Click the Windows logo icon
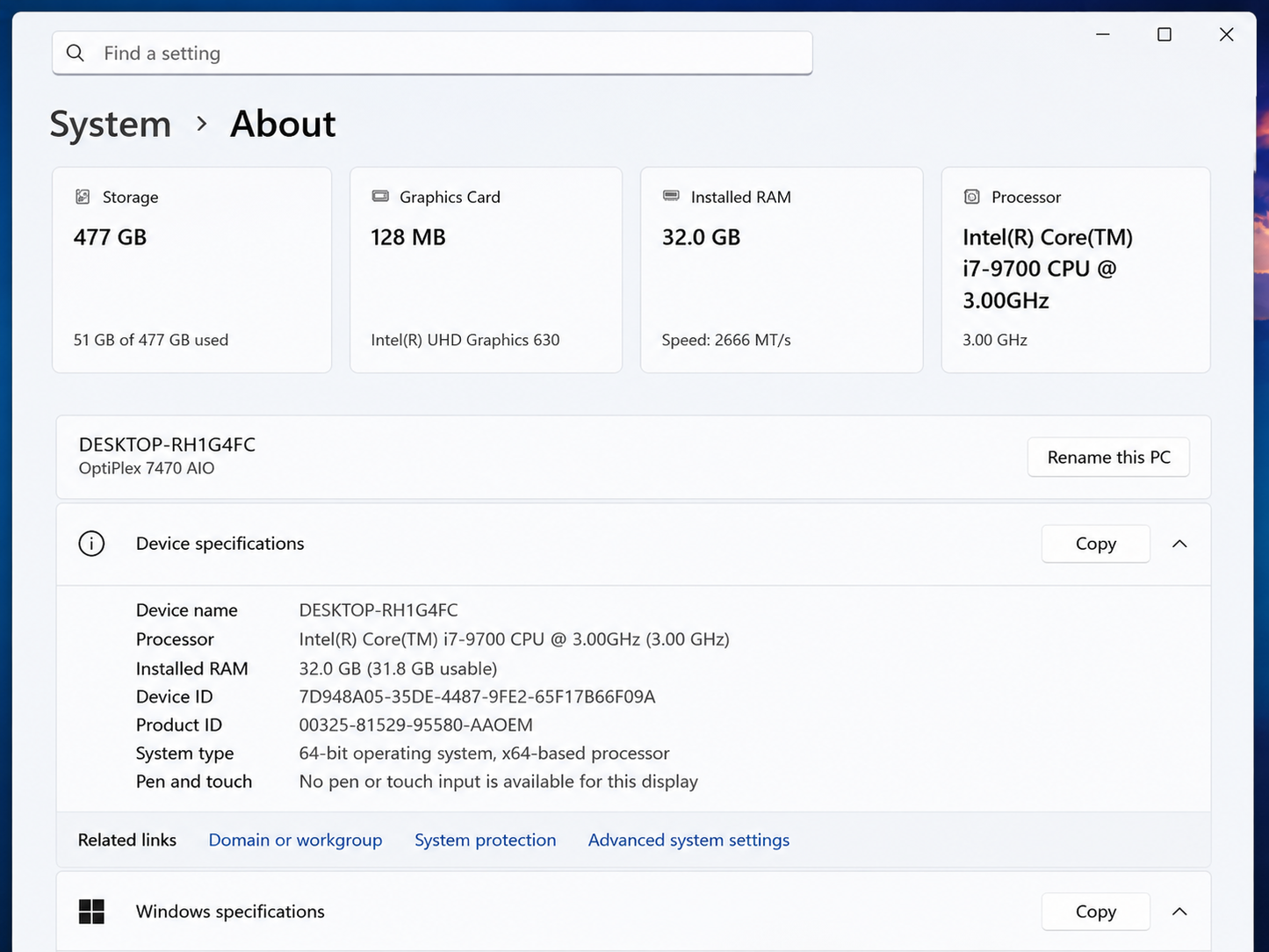 (x=91, y=912)
